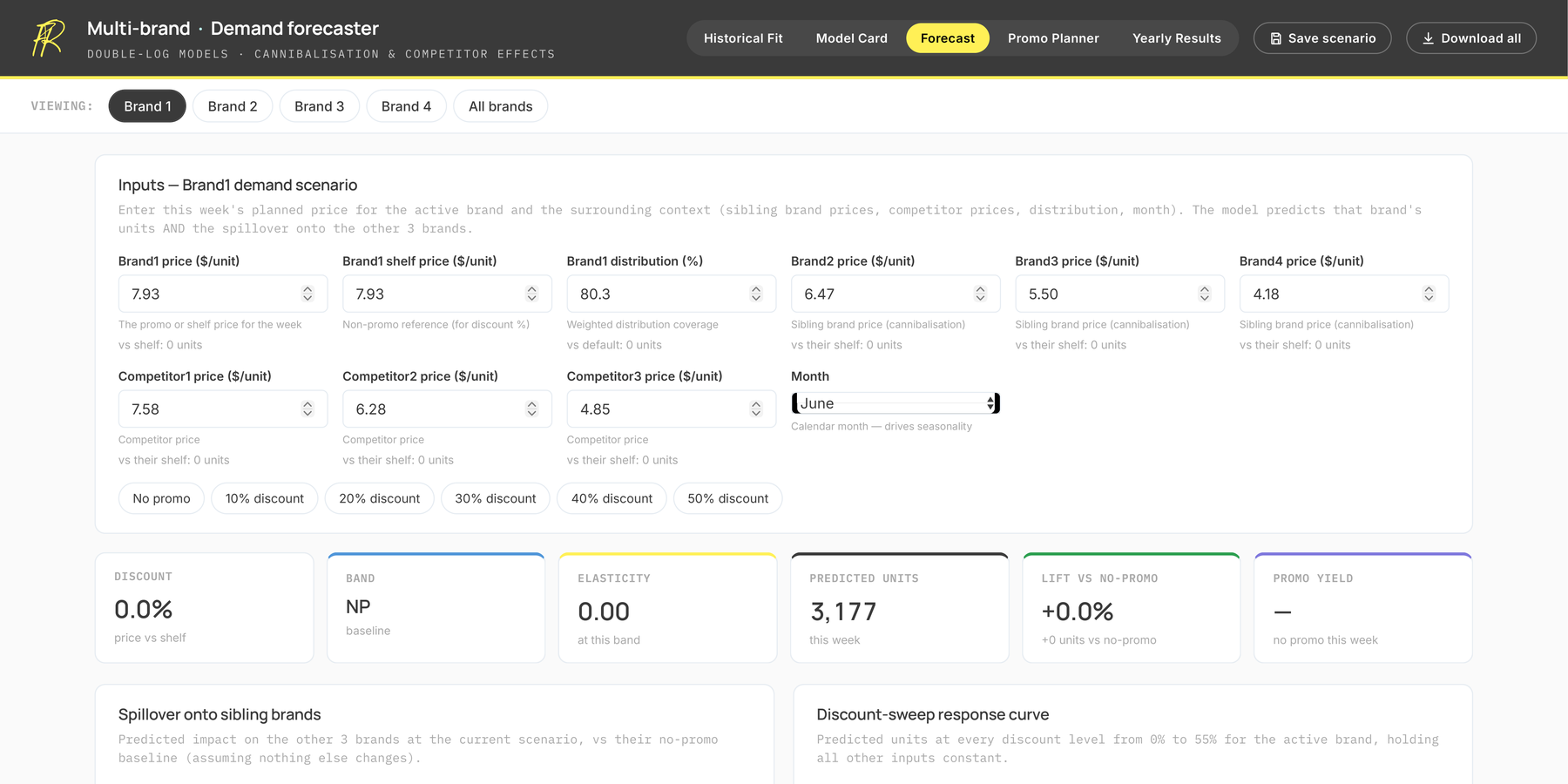Click 'Inputs — Brand1 demand scenario' heading
The width and height of the screenshot is (1568, 784).
click(238, 185)
